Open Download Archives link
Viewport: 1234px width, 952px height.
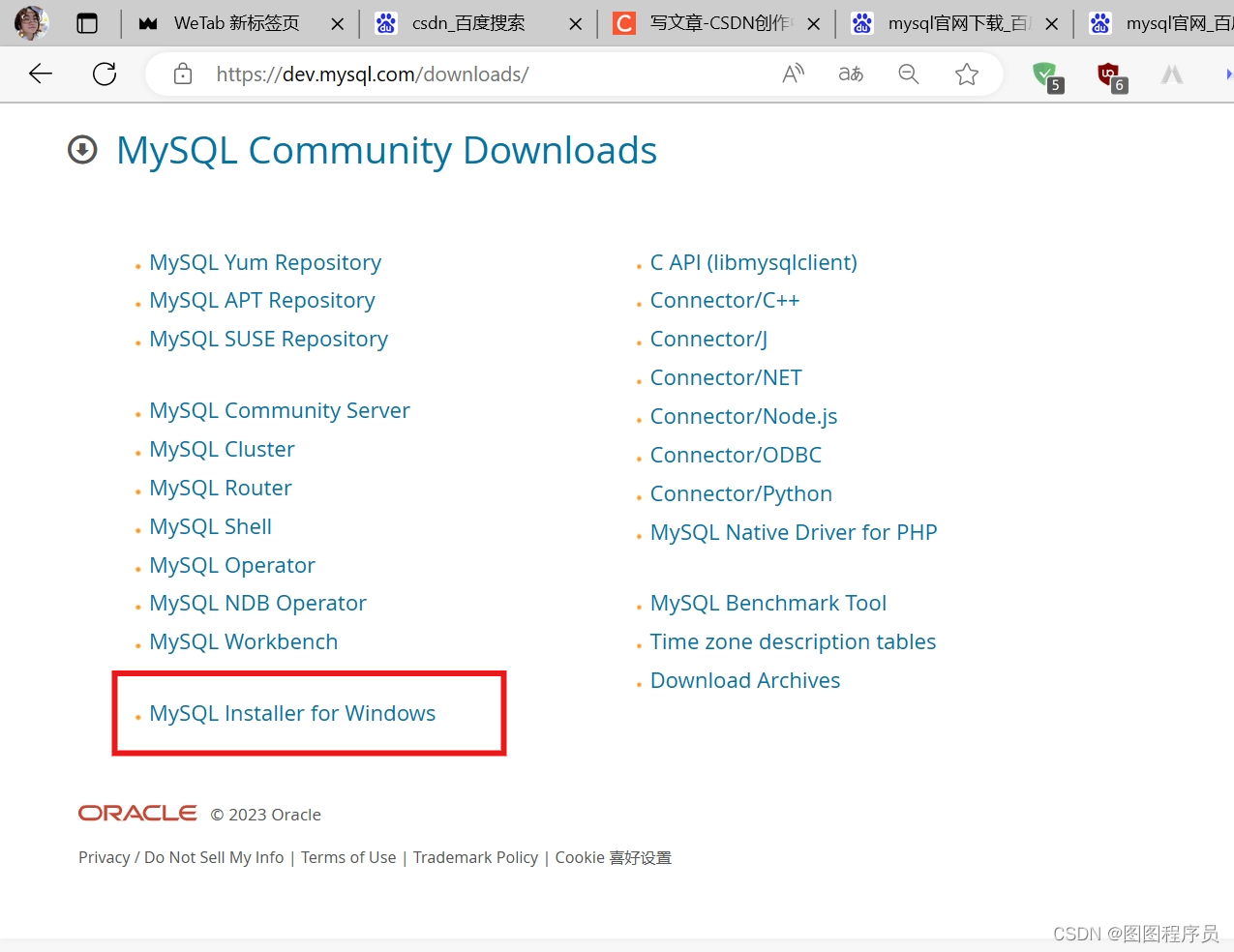[745, 681]
